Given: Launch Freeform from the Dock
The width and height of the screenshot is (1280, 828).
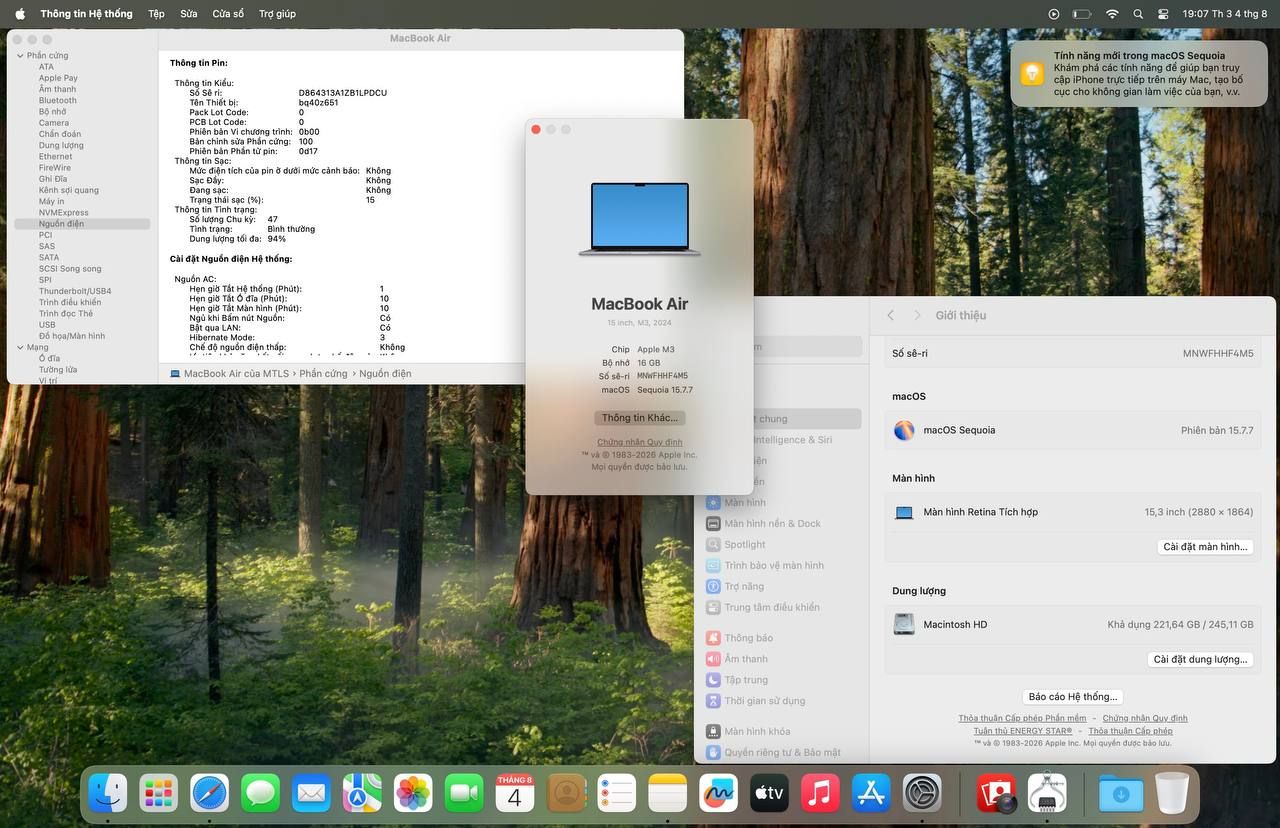Looking at the screenshot, I should tap(719, 793).
